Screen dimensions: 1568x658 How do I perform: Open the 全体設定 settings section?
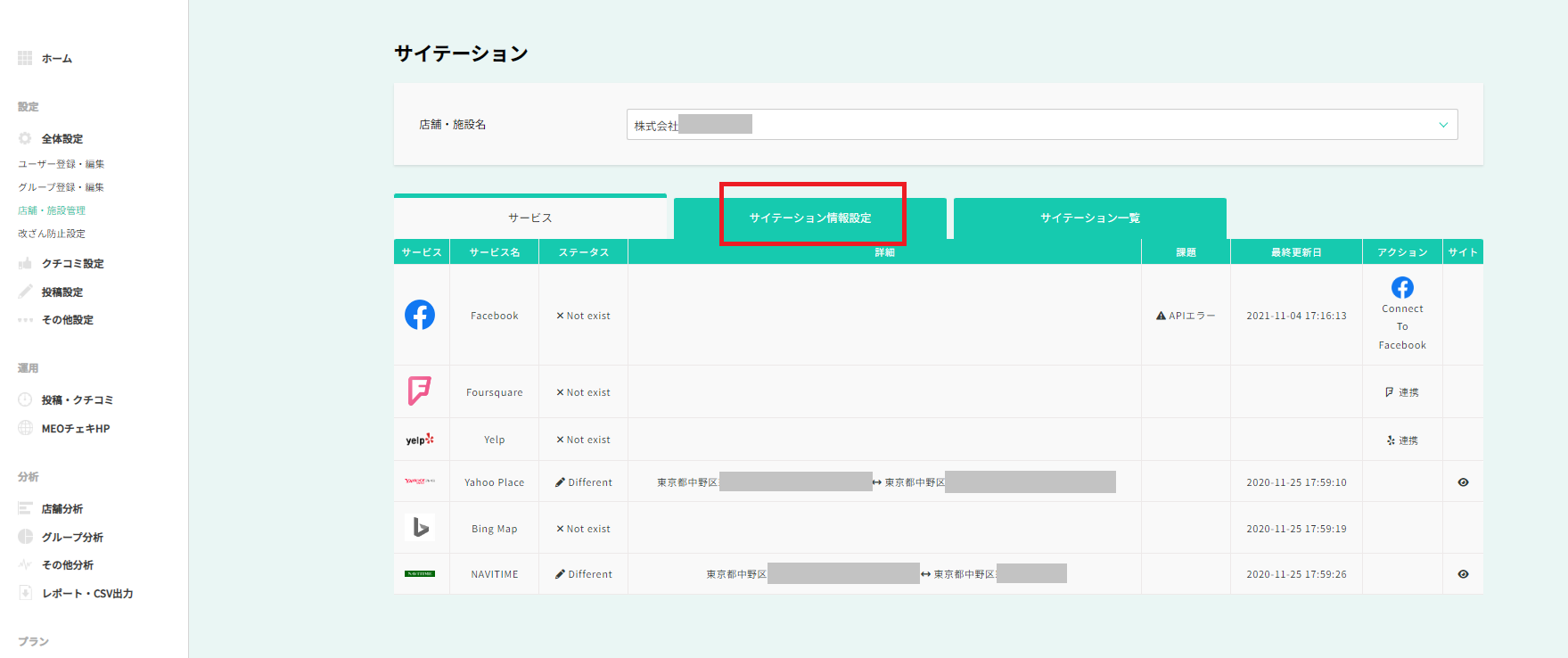[62, 139]
